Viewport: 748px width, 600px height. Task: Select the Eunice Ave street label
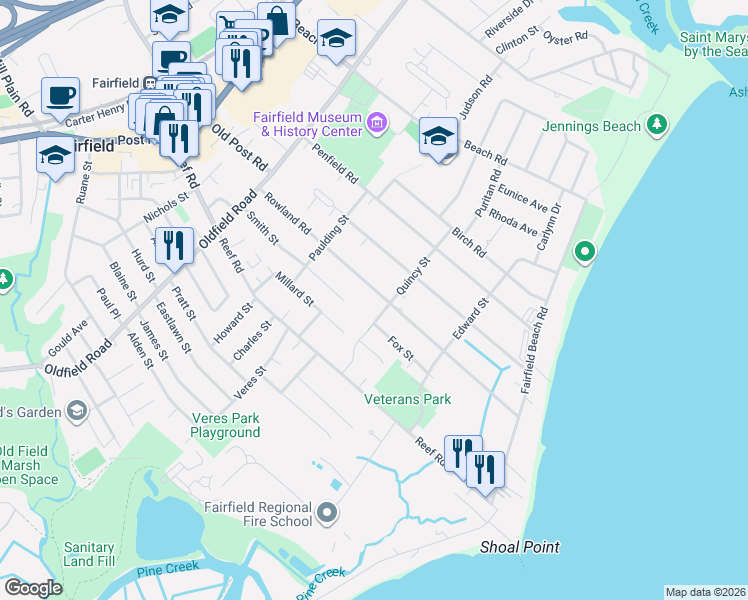pos(523,198)
